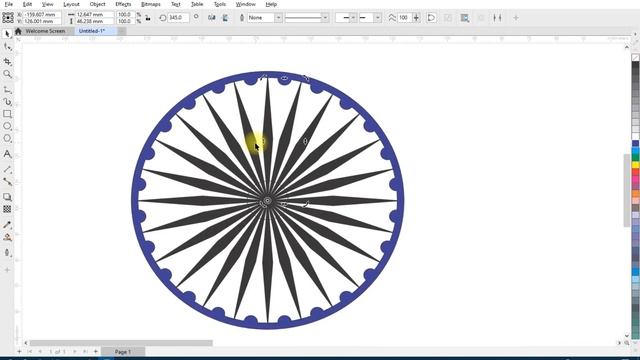Click the X position field
This screenshot has height=360, width=640.
(x=42, y=14)
